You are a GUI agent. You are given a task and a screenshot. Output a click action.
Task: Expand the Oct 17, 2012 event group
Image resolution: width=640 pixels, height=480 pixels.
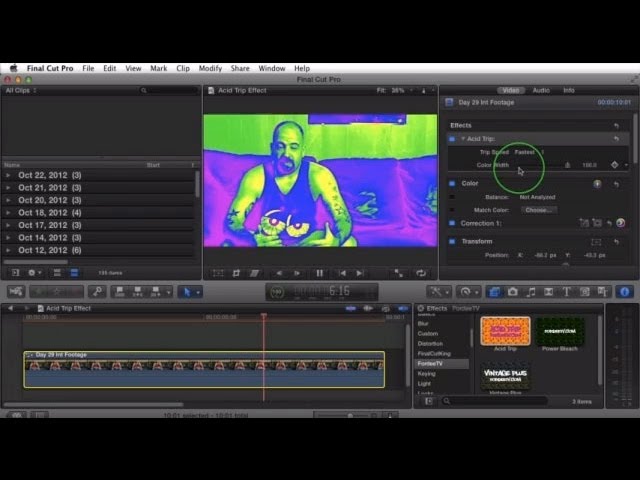8,225
